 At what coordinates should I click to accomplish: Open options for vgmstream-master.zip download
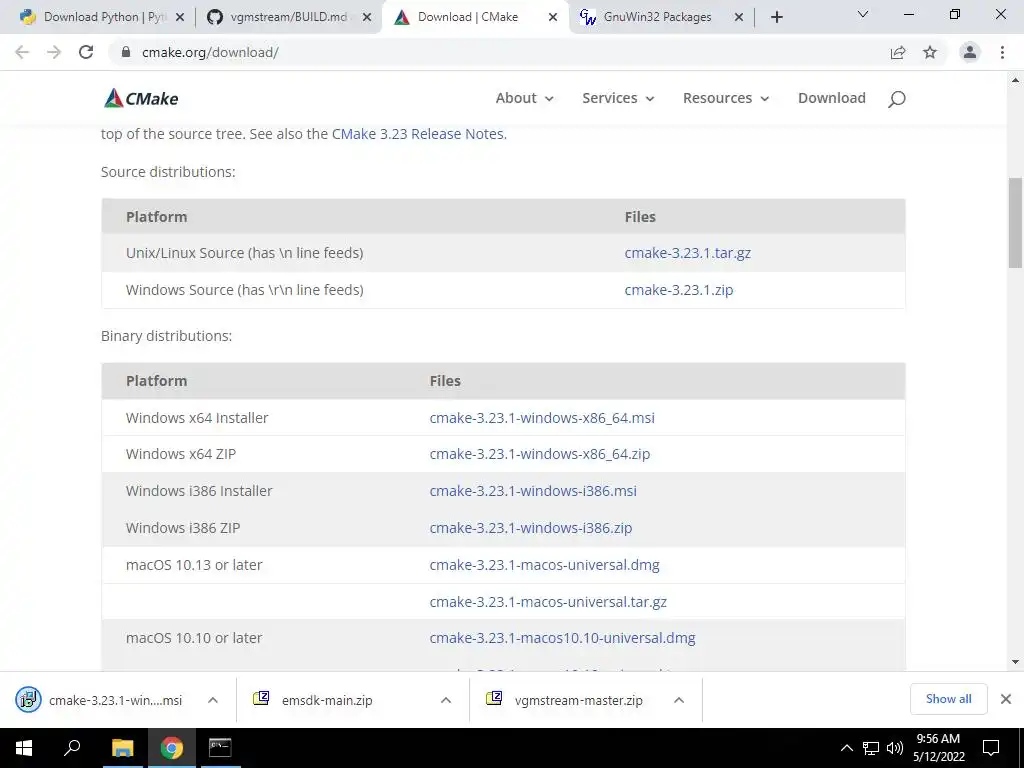(x=679, y=700)
